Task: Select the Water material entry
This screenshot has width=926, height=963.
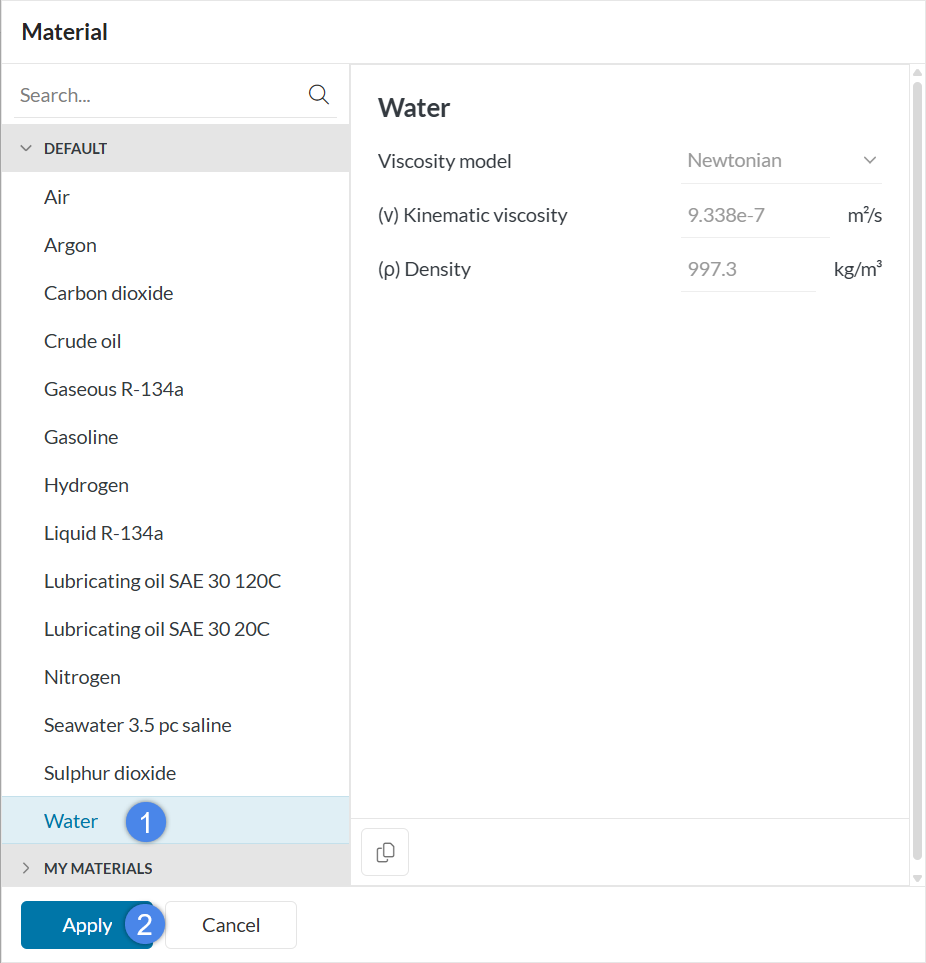Action: tap(71, 821)
